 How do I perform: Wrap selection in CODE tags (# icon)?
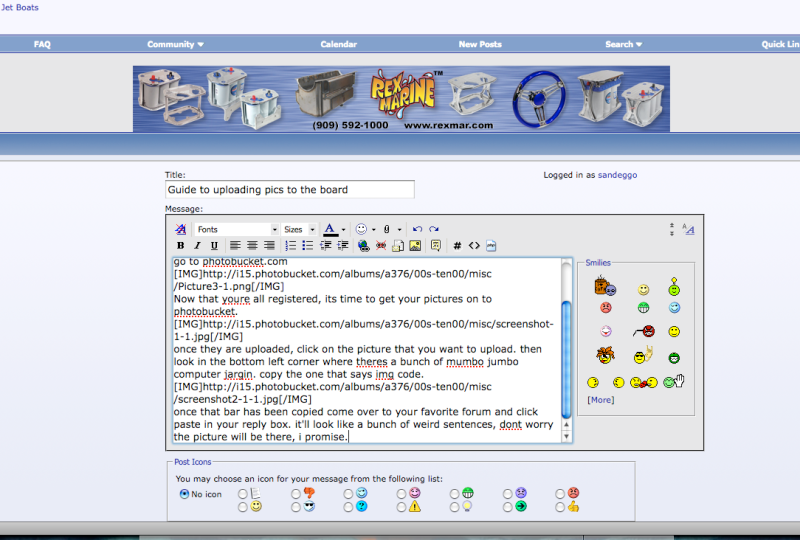coord(457,246)
